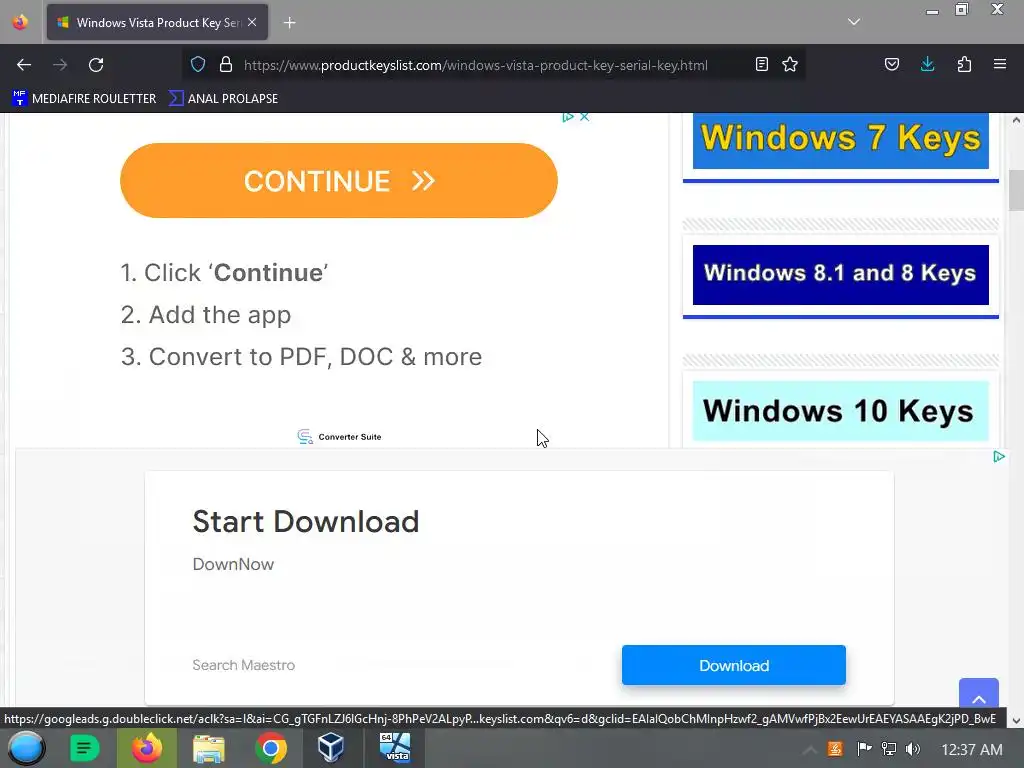The width and height of the screenshot is (1024, 768).
Task: Click the 12:37 AM clock
Action: coord(972,749)
